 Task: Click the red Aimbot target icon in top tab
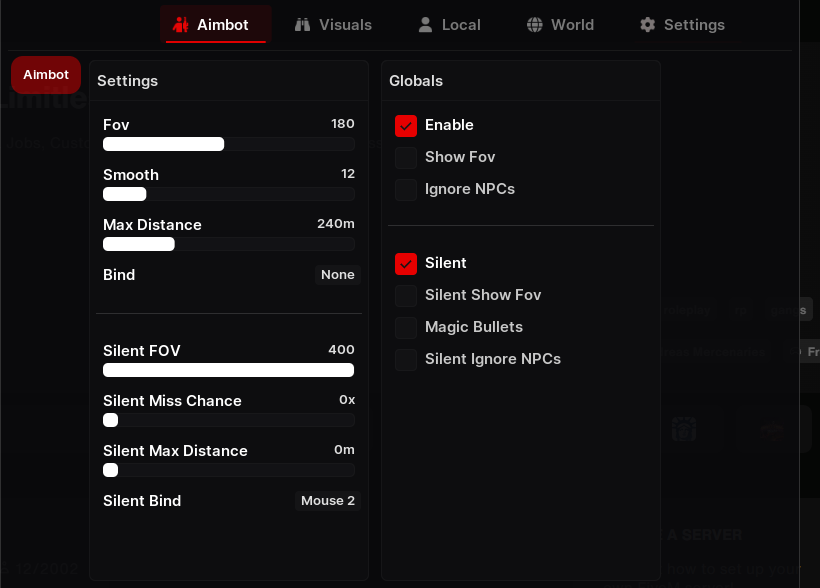[x=181, y=25]
